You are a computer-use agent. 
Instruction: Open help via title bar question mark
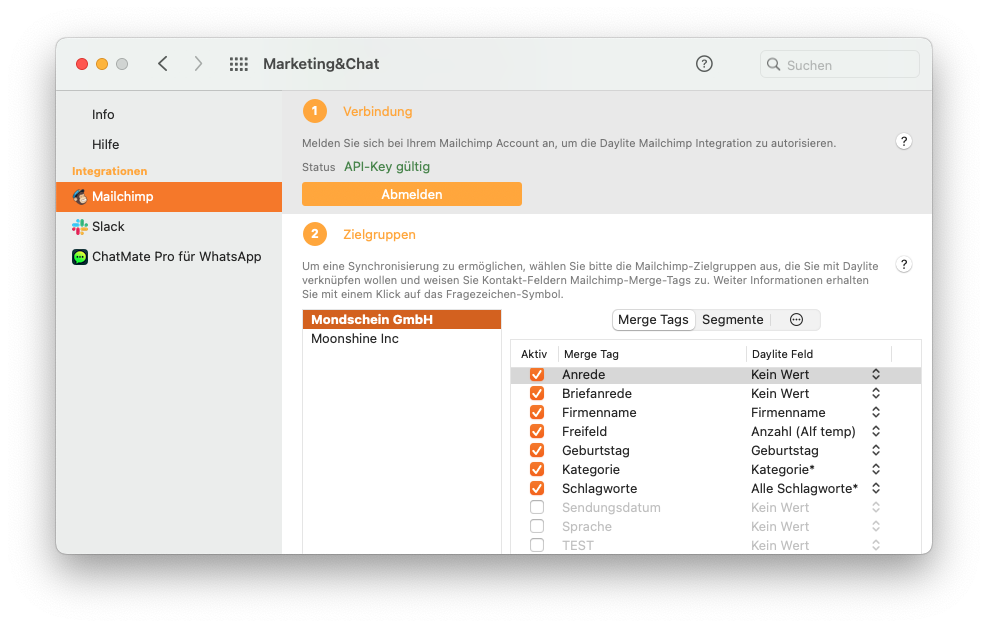(704, 64)
